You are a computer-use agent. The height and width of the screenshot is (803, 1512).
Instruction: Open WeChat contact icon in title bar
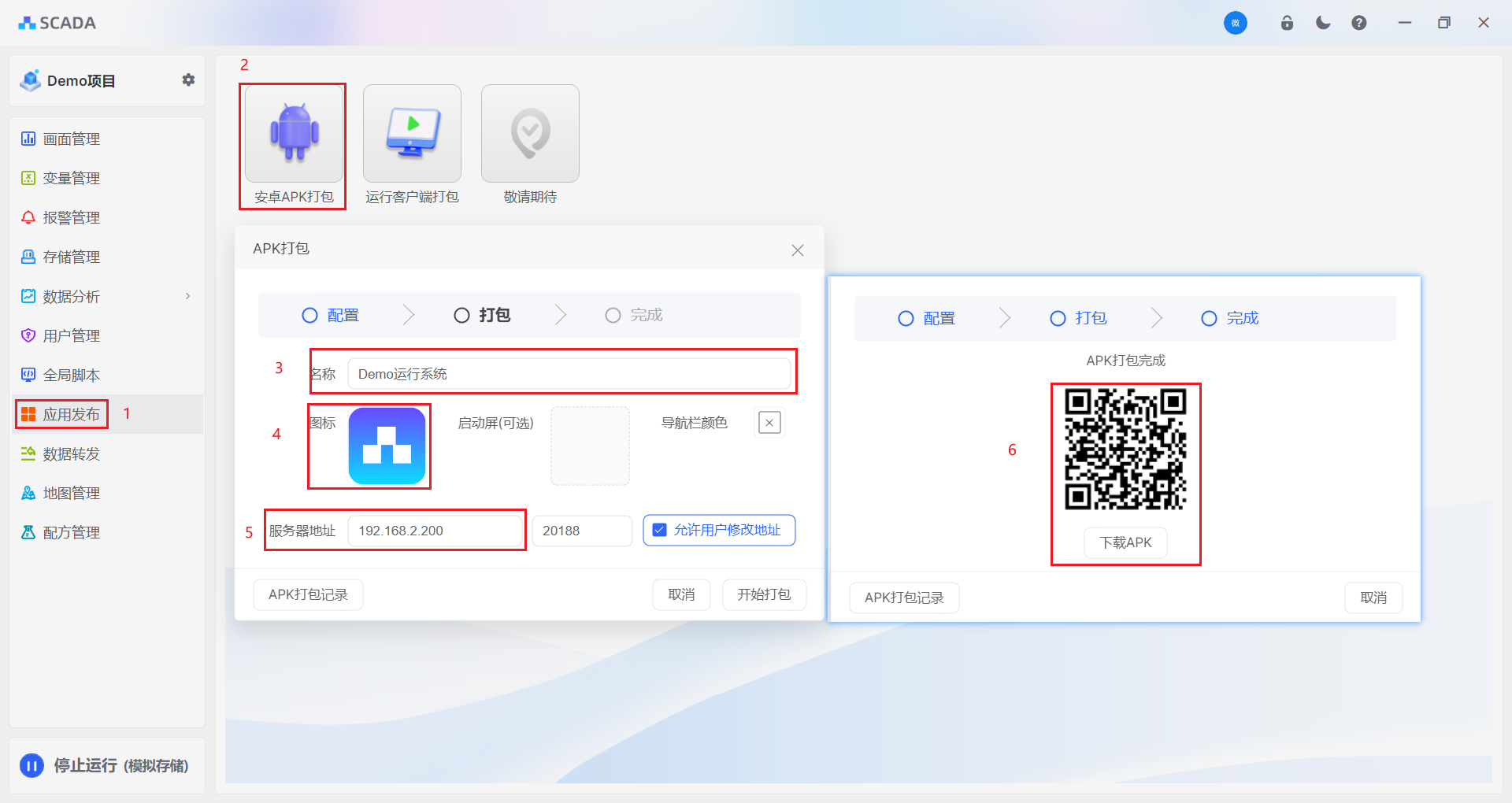pyautogui.click(x=1235, y=23)
